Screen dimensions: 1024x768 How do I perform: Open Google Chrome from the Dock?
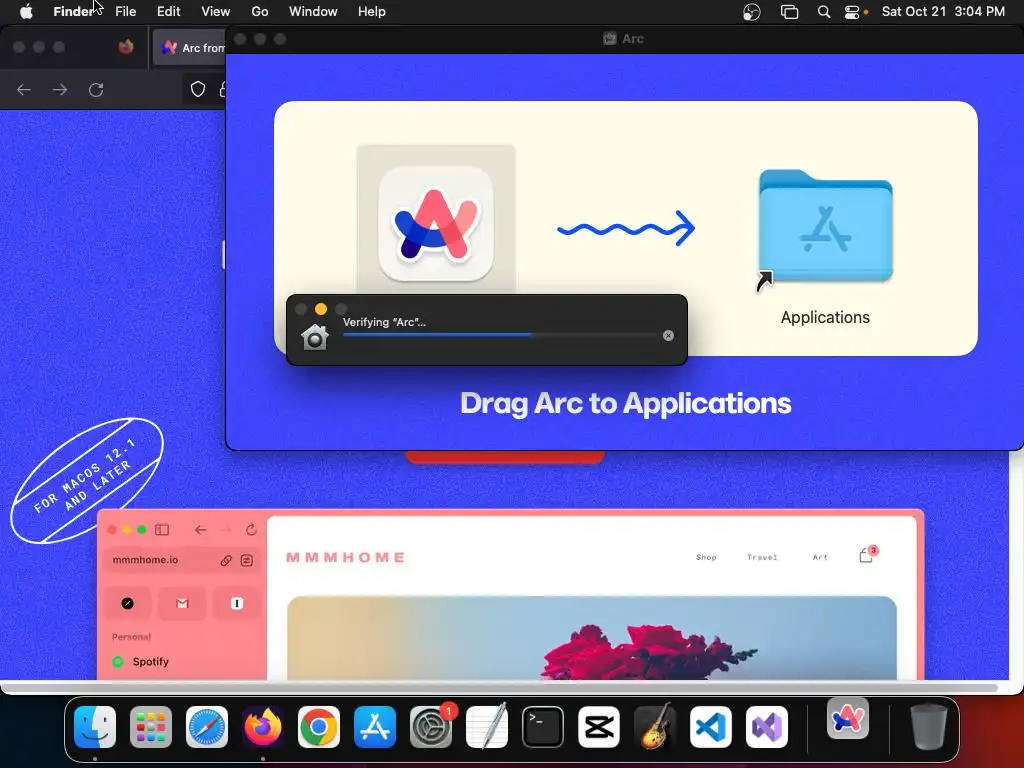tap(319, 727)
